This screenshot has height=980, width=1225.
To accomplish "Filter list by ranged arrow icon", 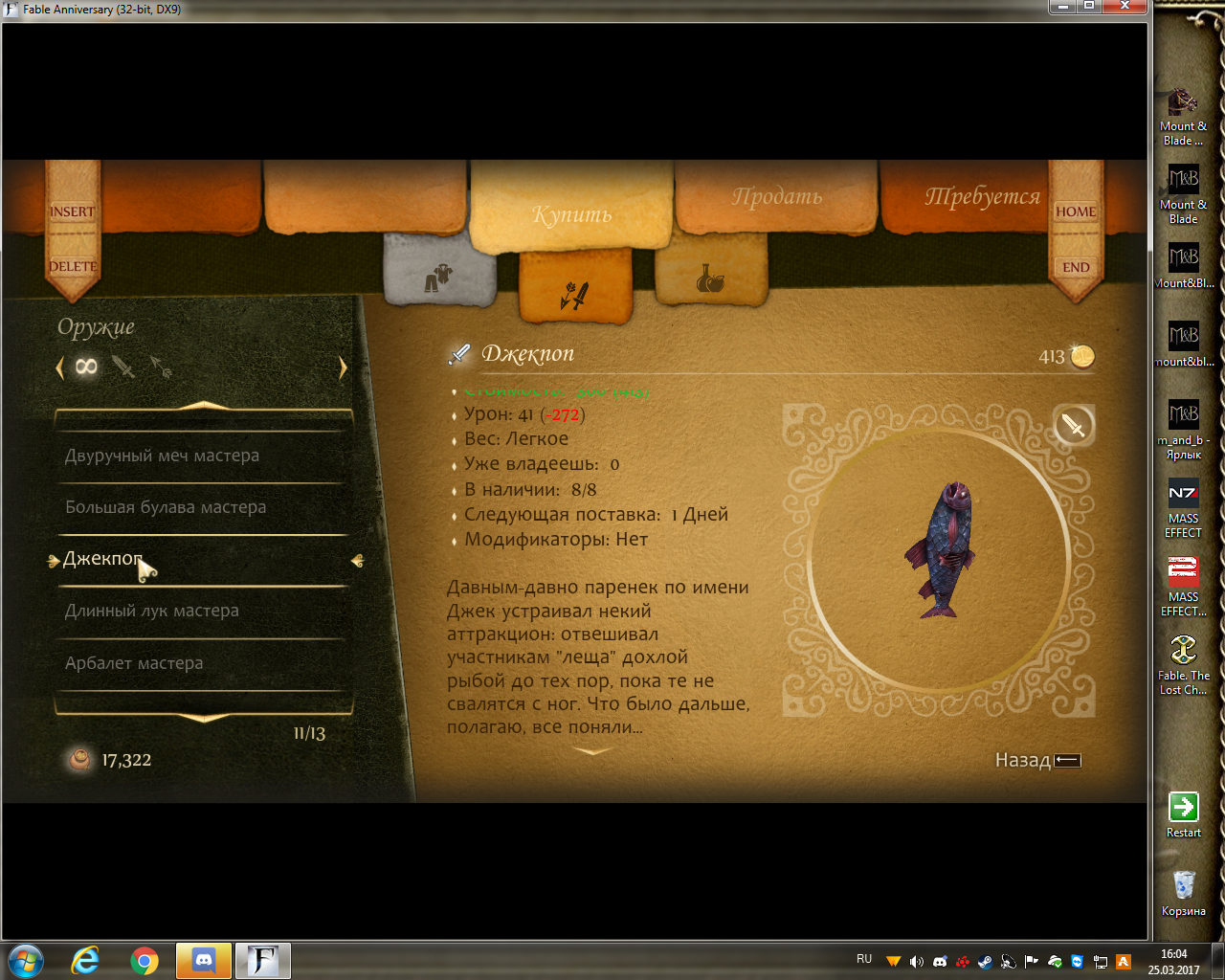I will tap(161, 367).
